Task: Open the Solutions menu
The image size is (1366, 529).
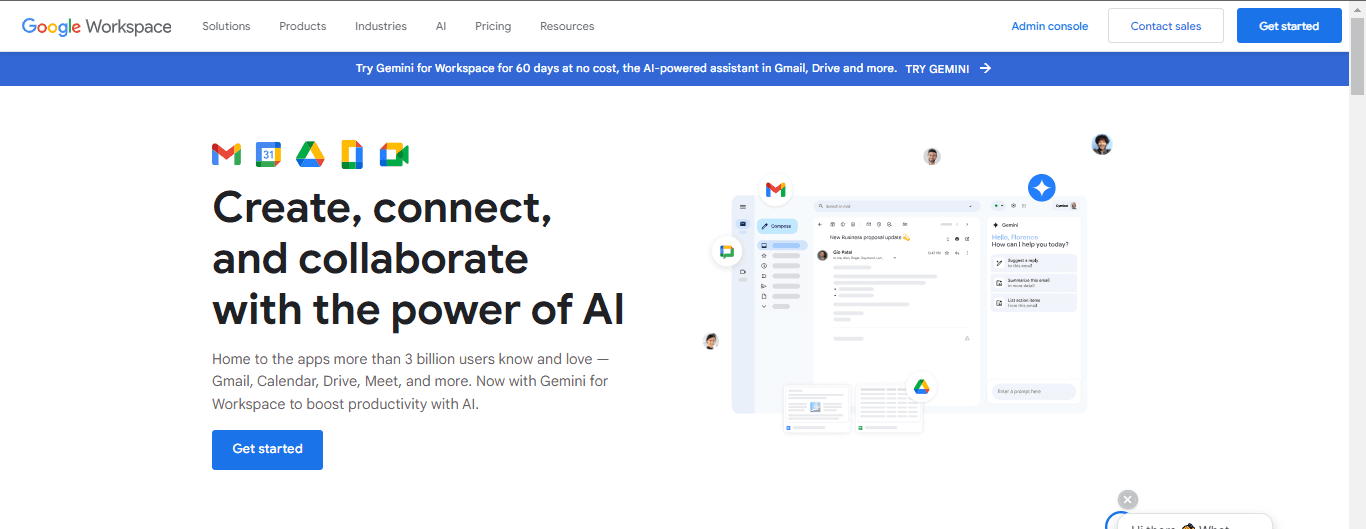Action: point(226,26)
